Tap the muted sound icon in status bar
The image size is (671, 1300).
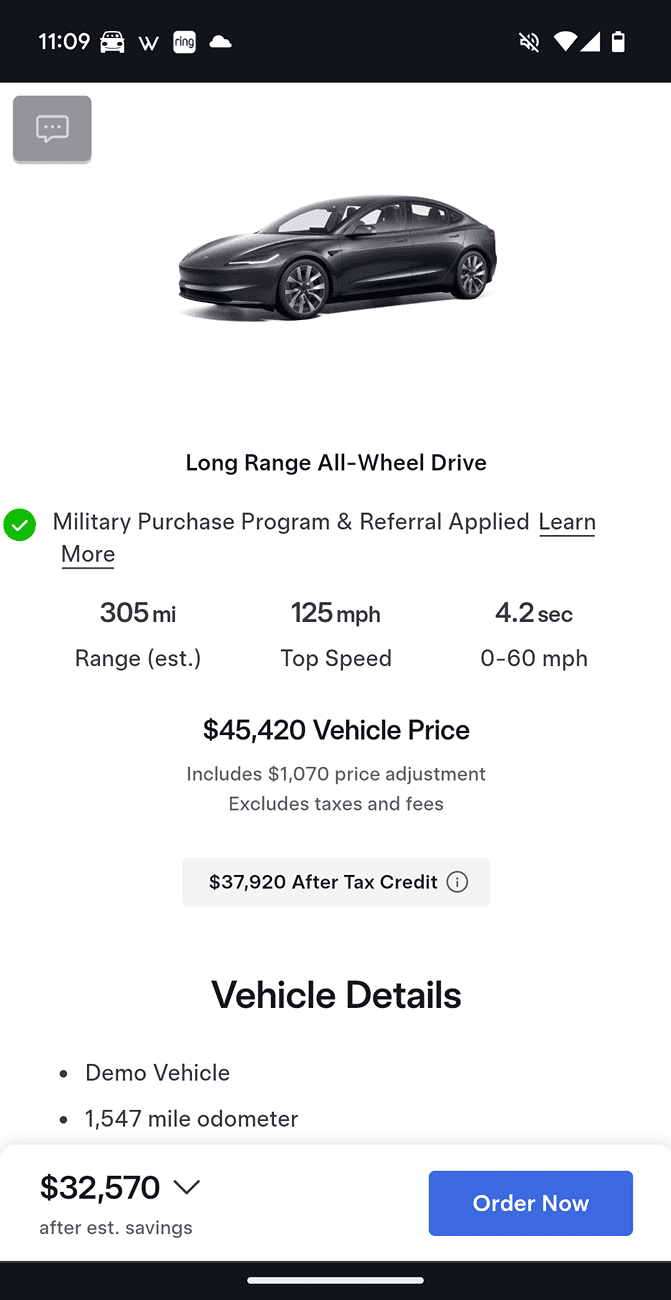(x=528, y=42)
